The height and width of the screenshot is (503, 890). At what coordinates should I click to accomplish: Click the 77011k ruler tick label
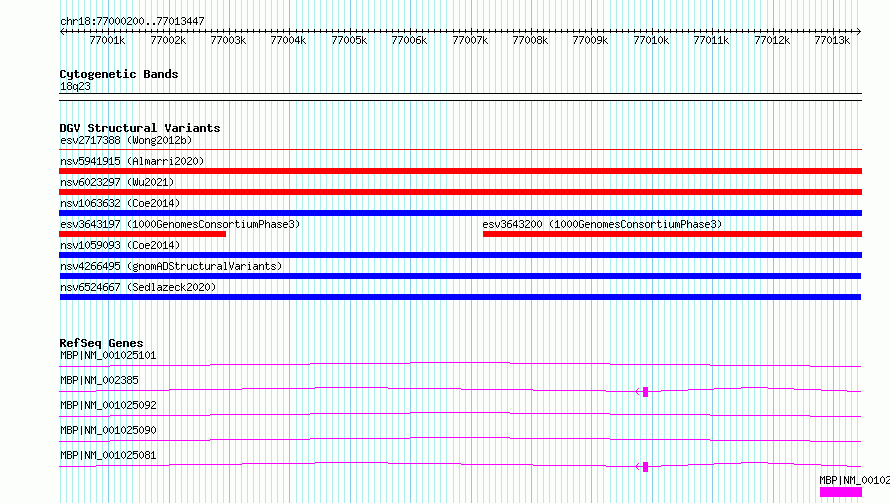711,40
